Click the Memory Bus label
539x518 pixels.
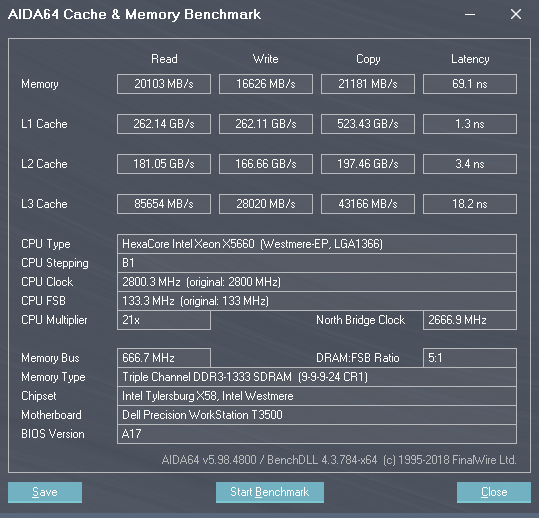[50, 358]
